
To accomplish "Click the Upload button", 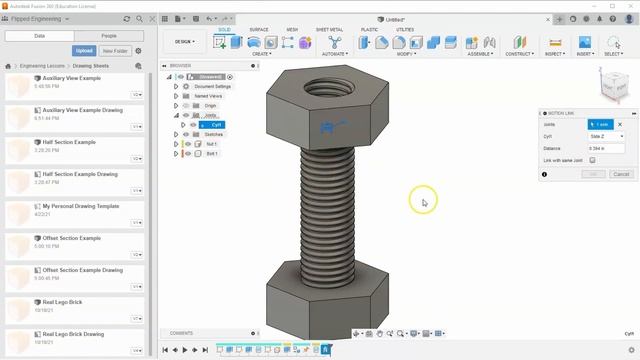I will tap(84, 51).
